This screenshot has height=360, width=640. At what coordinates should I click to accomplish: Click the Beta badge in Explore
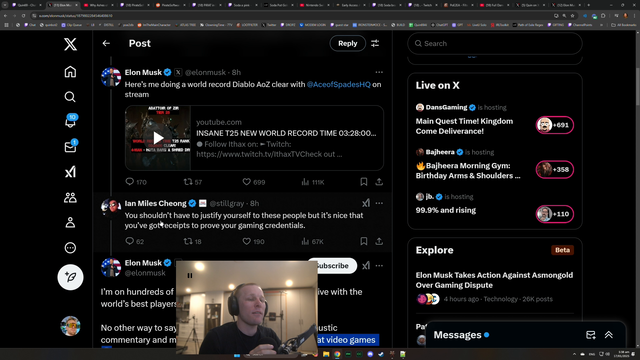[x=562, y=250]
